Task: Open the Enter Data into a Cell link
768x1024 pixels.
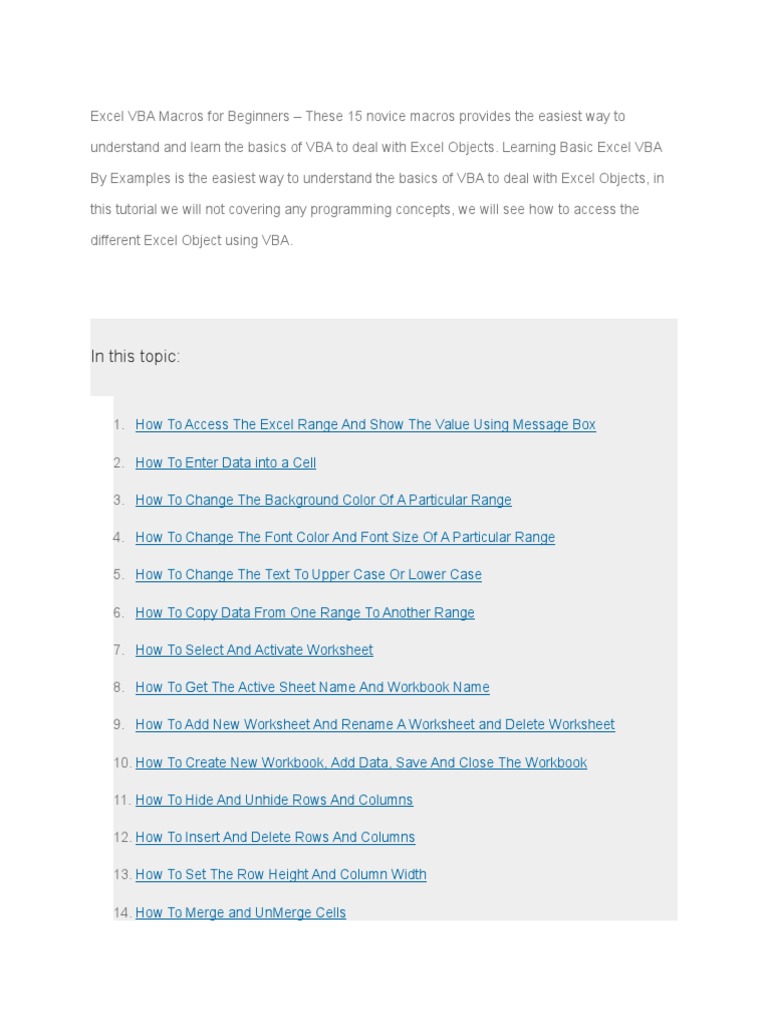Action: coord(225,463)
